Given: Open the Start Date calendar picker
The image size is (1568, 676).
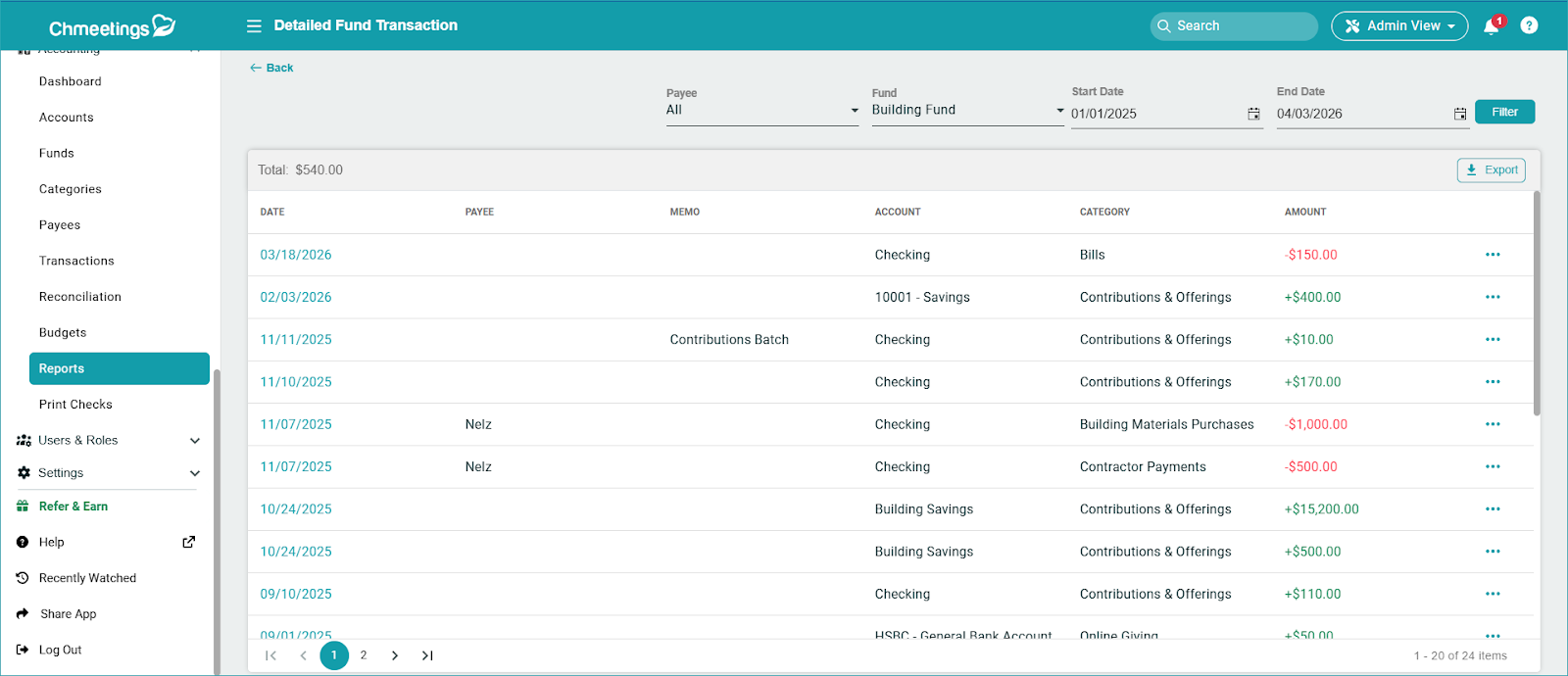Looking at the screenshot, I should click(1253, 114).
